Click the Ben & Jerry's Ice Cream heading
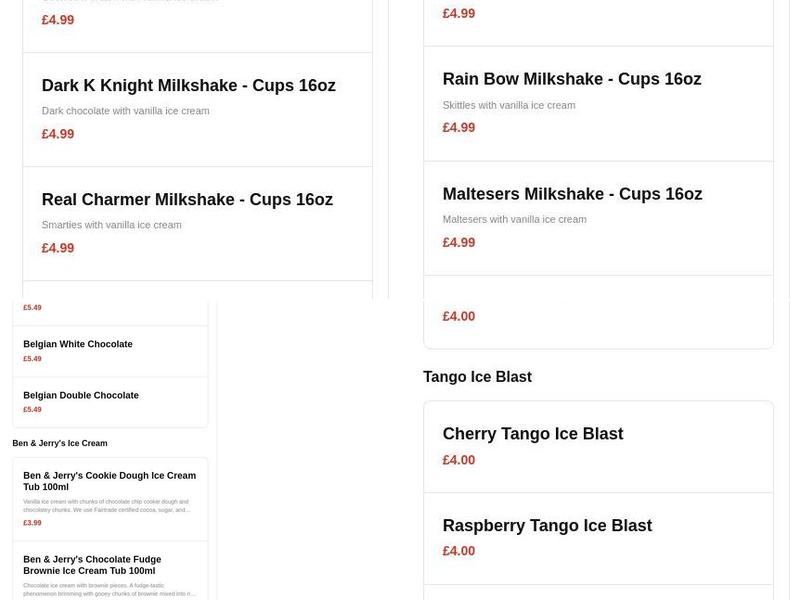Screen dimensions: 800x600 click(x=60, y=443)
